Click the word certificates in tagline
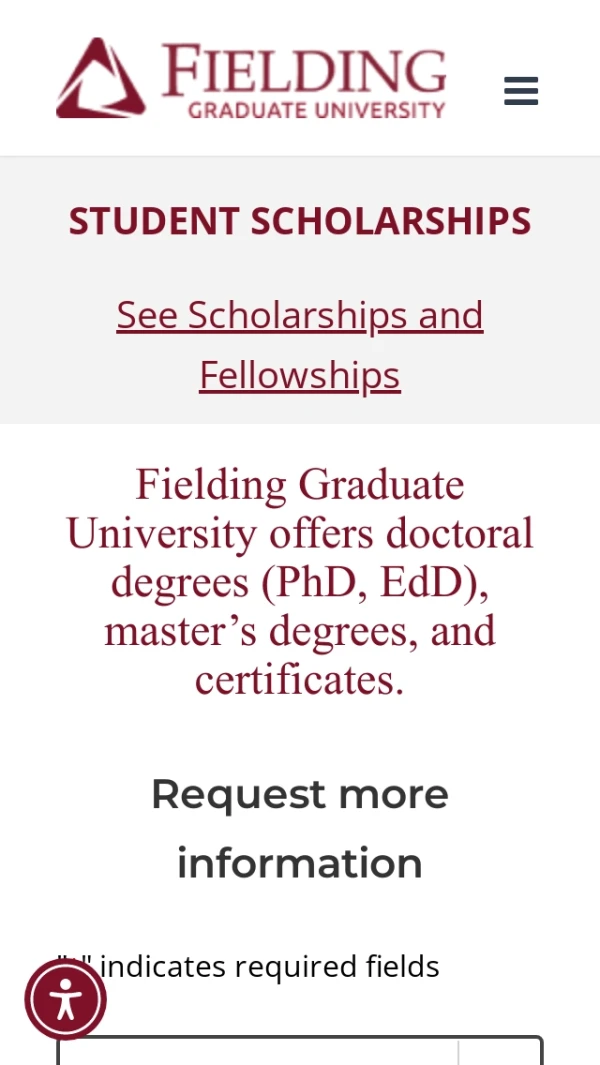Image resolution: width=600 pixels, height=1065 pixels. click(299, 680)
